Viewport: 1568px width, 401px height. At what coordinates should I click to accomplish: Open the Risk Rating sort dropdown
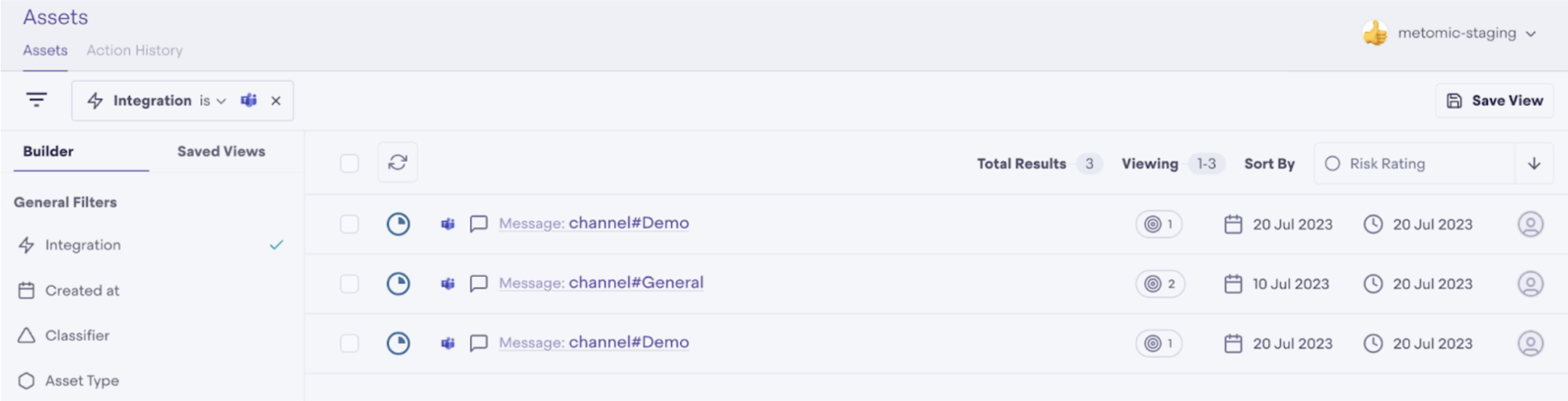pos(1416,163)
